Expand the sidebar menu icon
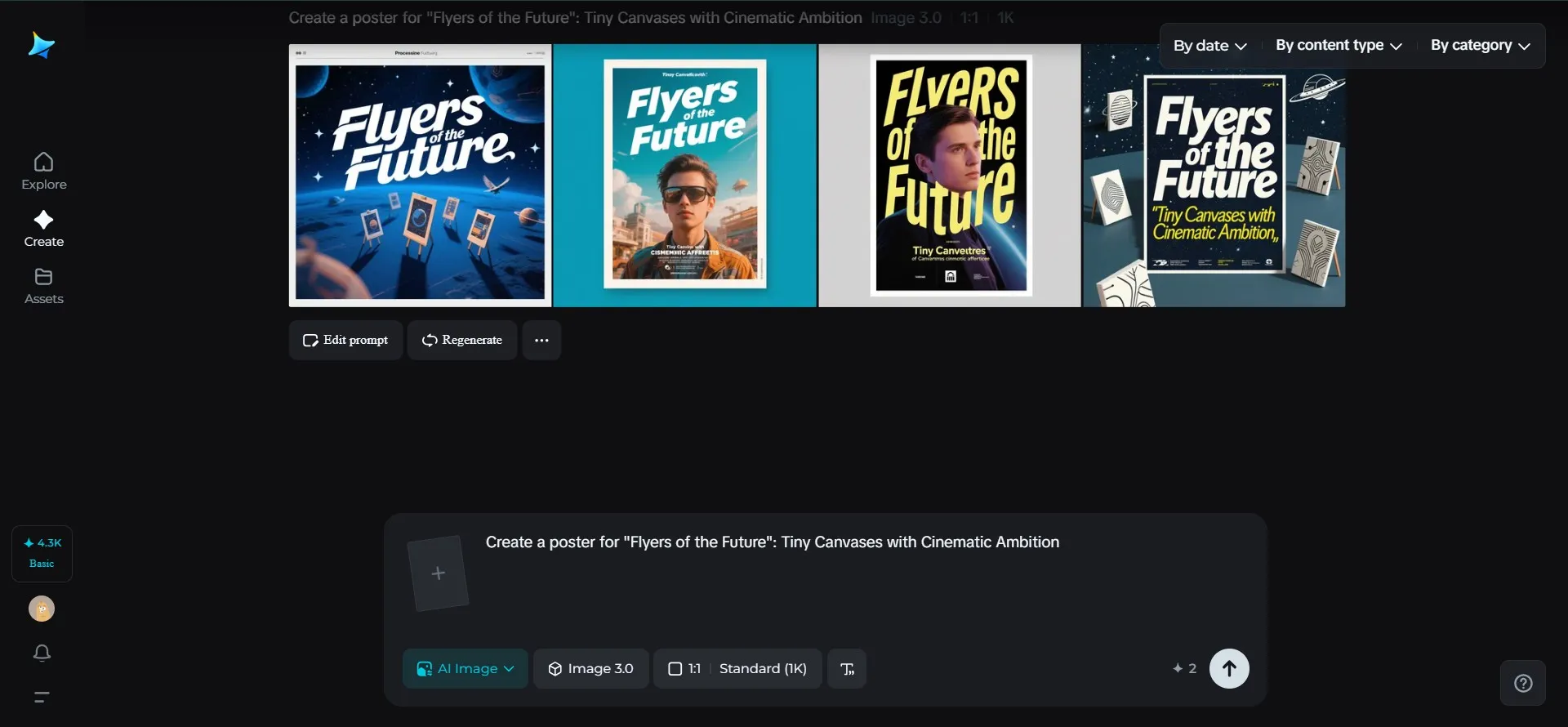 (x=42, y=697)
